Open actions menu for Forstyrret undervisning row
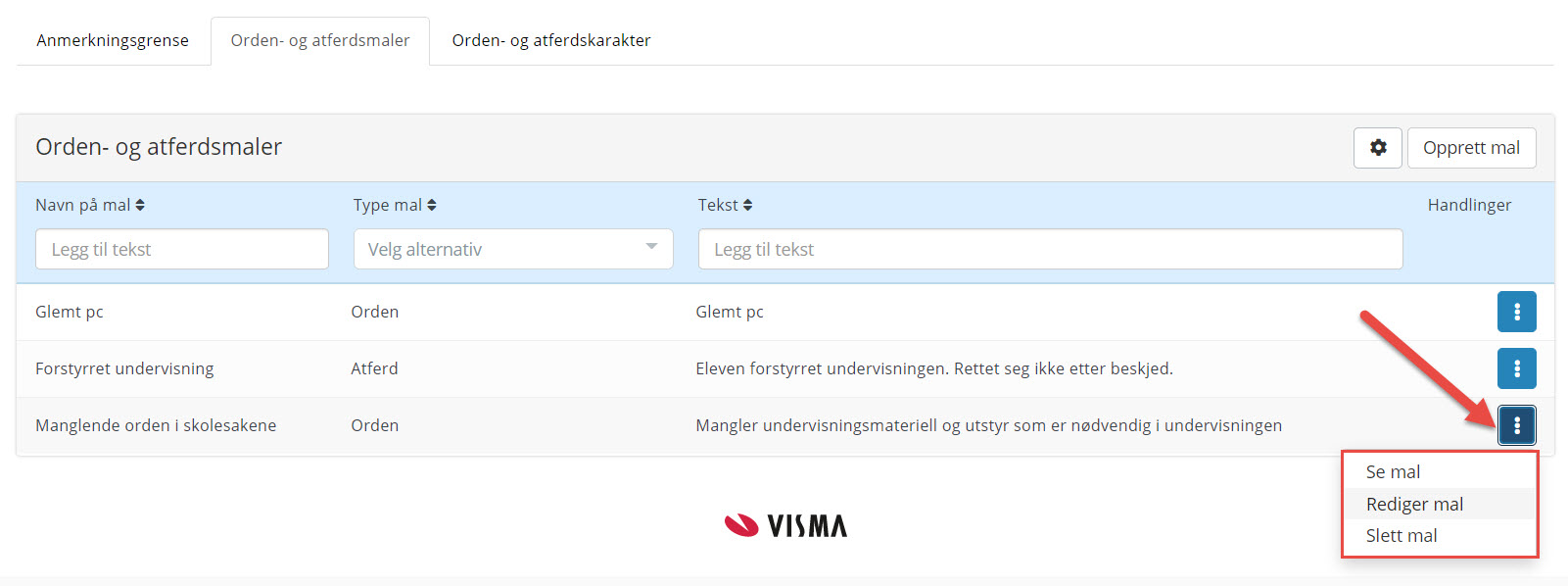Image resolution: width=1568 pixels, height=586 pixels. [1516, 368]
